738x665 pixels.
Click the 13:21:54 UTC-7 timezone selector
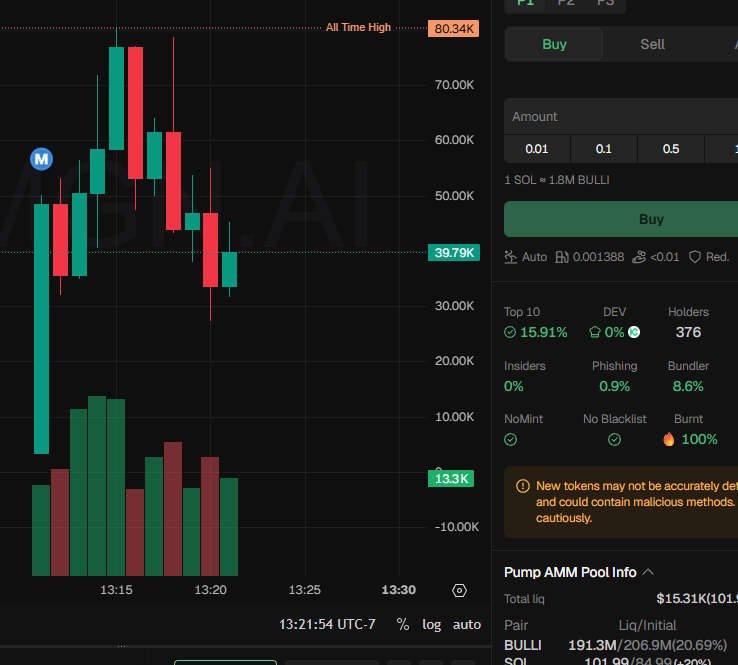coord(327,625)
